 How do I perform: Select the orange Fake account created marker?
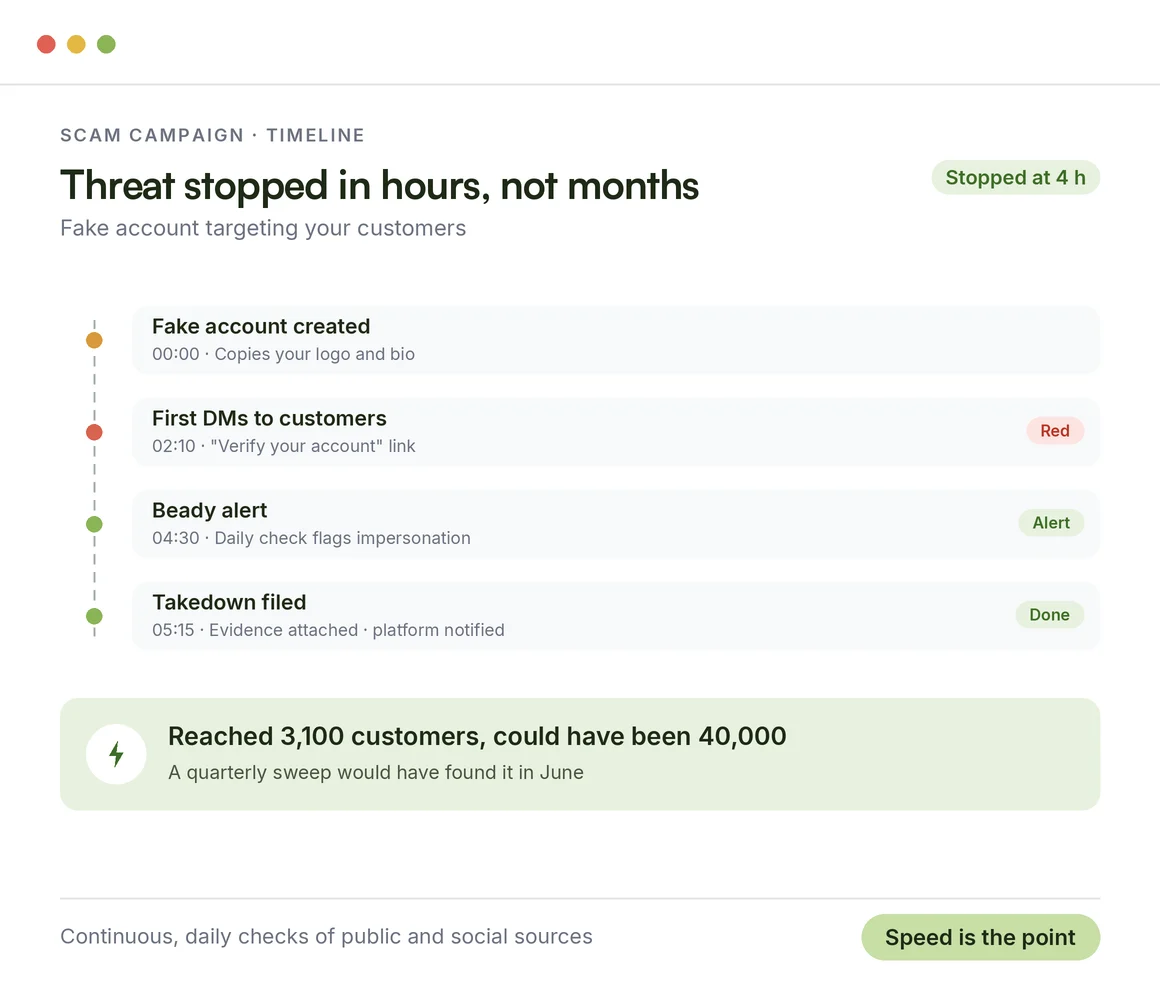pos(94,340)
